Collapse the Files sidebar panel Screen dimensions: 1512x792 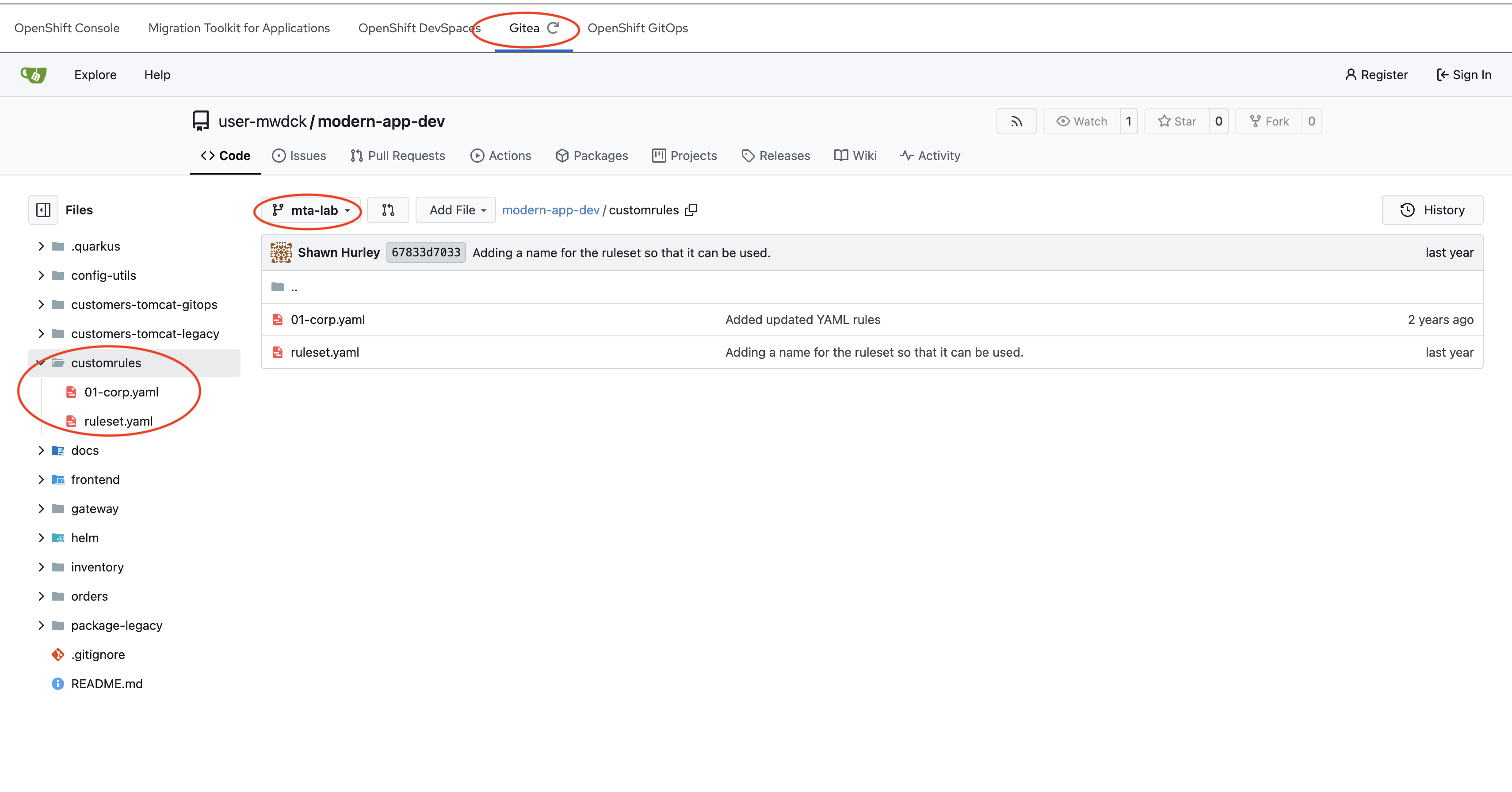coord(43,209)
